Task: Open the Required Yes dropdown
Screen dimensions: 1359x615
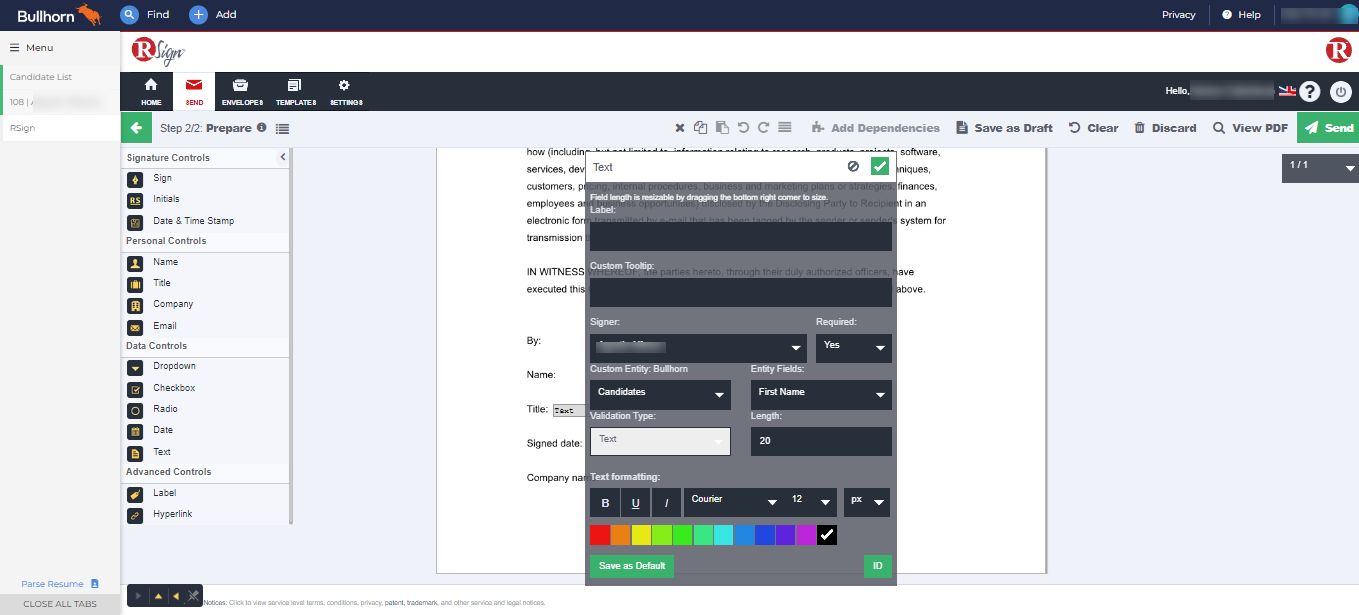Action: point(854,348)
